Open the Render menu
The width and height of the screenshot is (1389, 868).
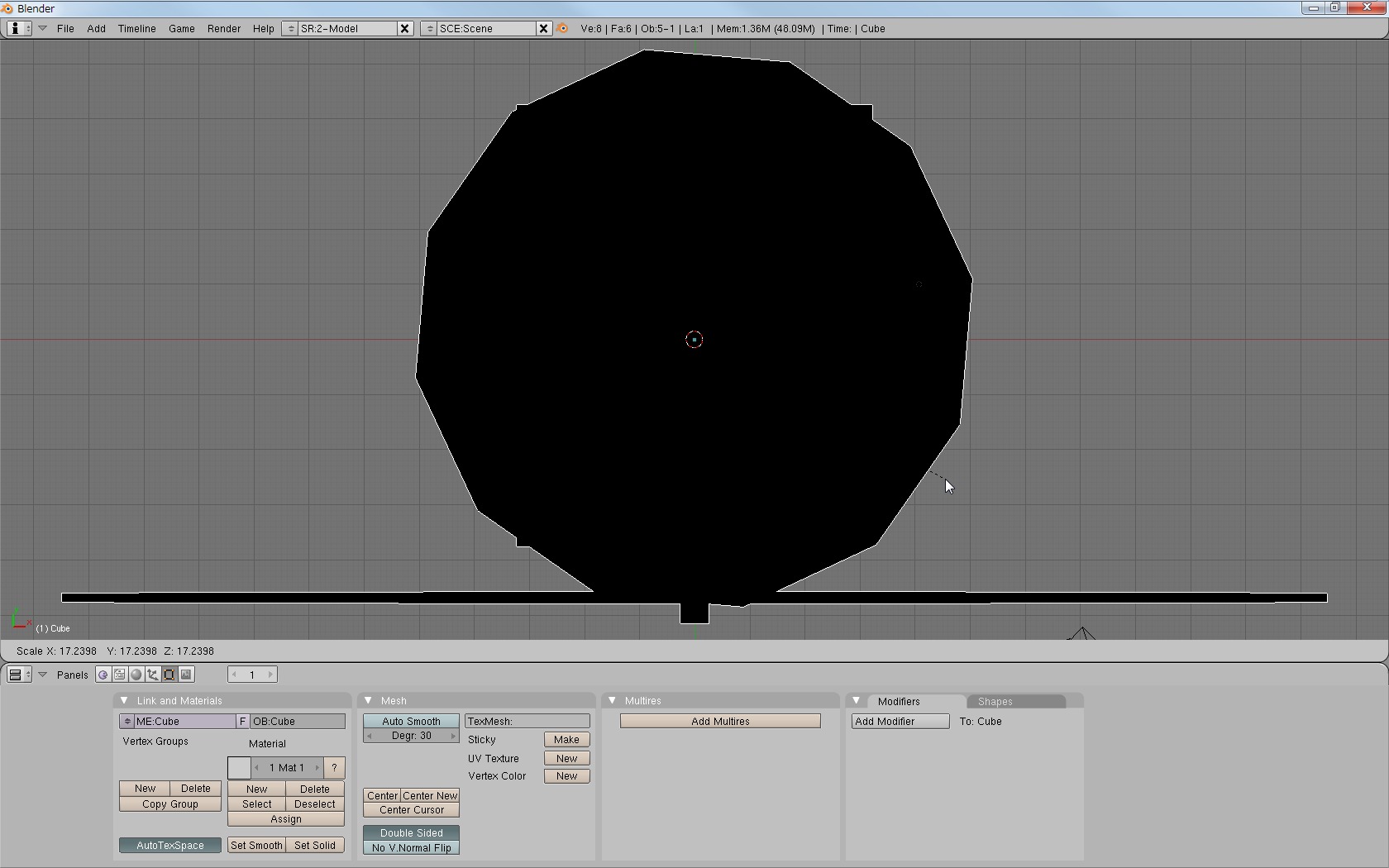(223, 28)
